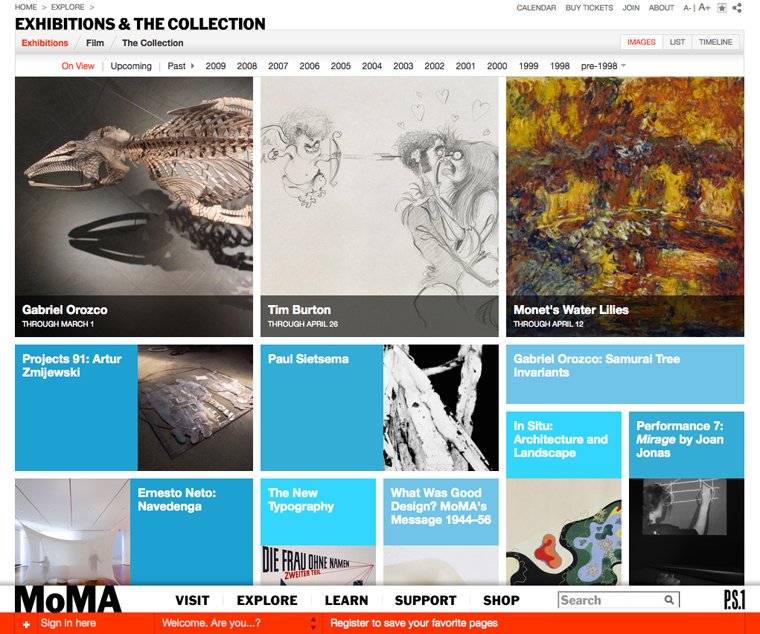Increase text size with A+ button
This screenshot has width=760, height=634.
tap(704, 8)
